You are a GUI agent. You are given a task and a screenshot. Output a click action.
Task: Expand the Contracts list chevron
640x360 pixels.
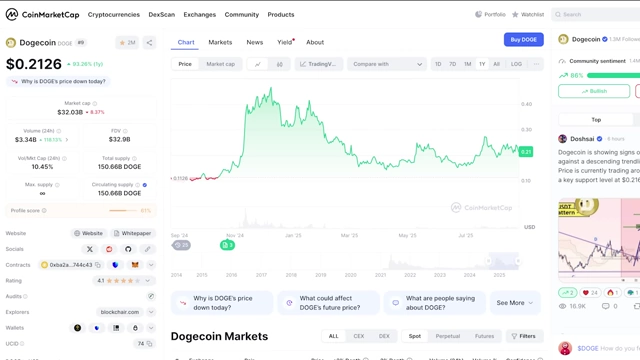pos(151,265)
